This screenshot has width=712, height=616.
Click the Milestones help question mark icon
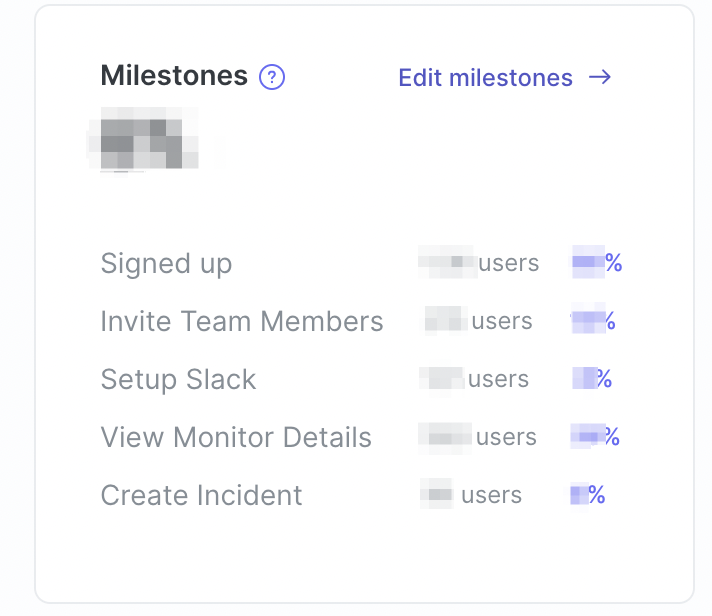click(272, 77)
